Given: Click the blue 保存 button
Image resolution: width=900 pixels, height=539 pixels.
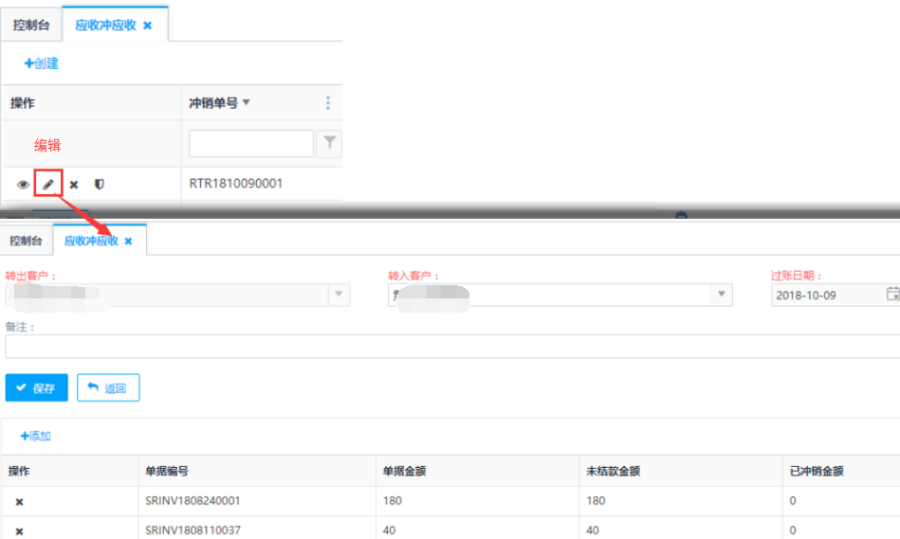Looking at the screenshot, I should coord(36,388).
